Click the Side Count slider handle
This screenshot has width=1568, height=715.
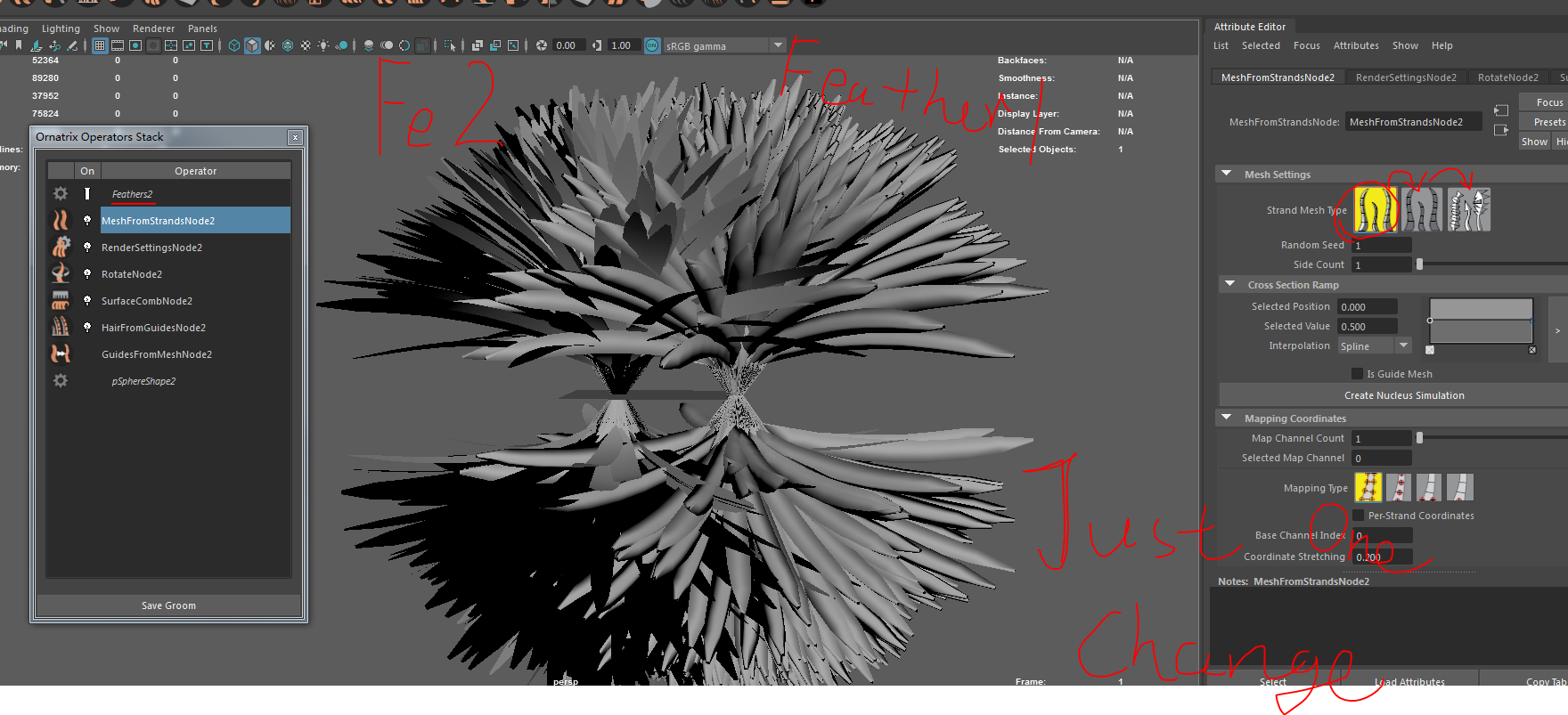1420,264
